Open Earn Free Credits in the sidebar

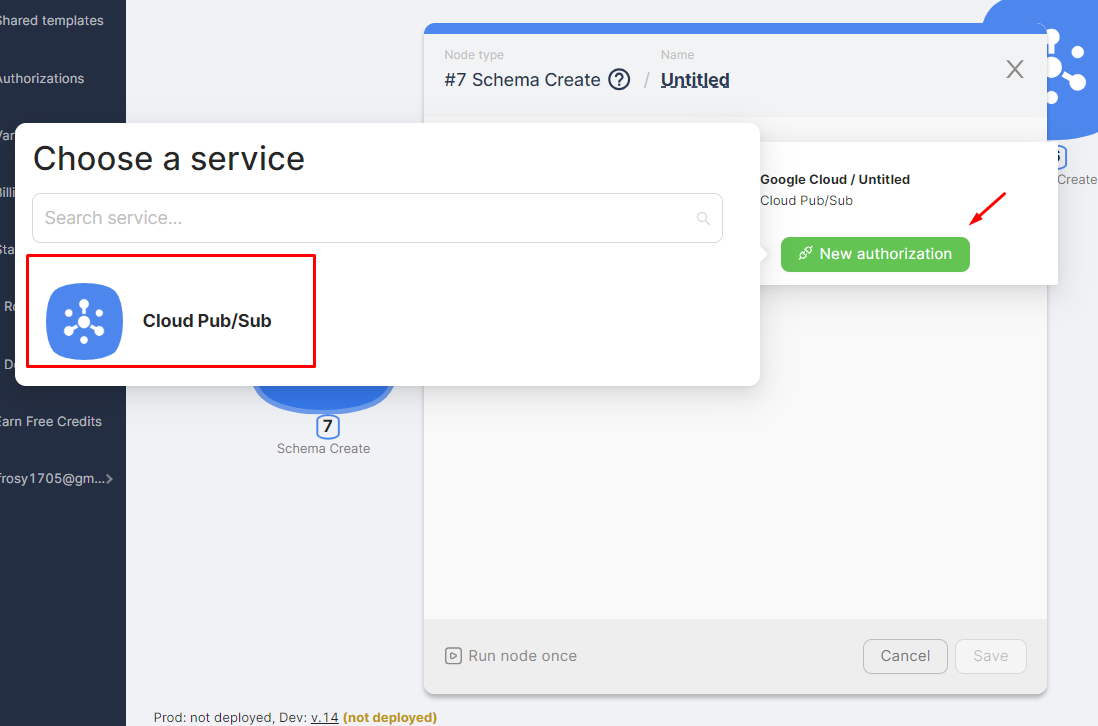(50, 422)
